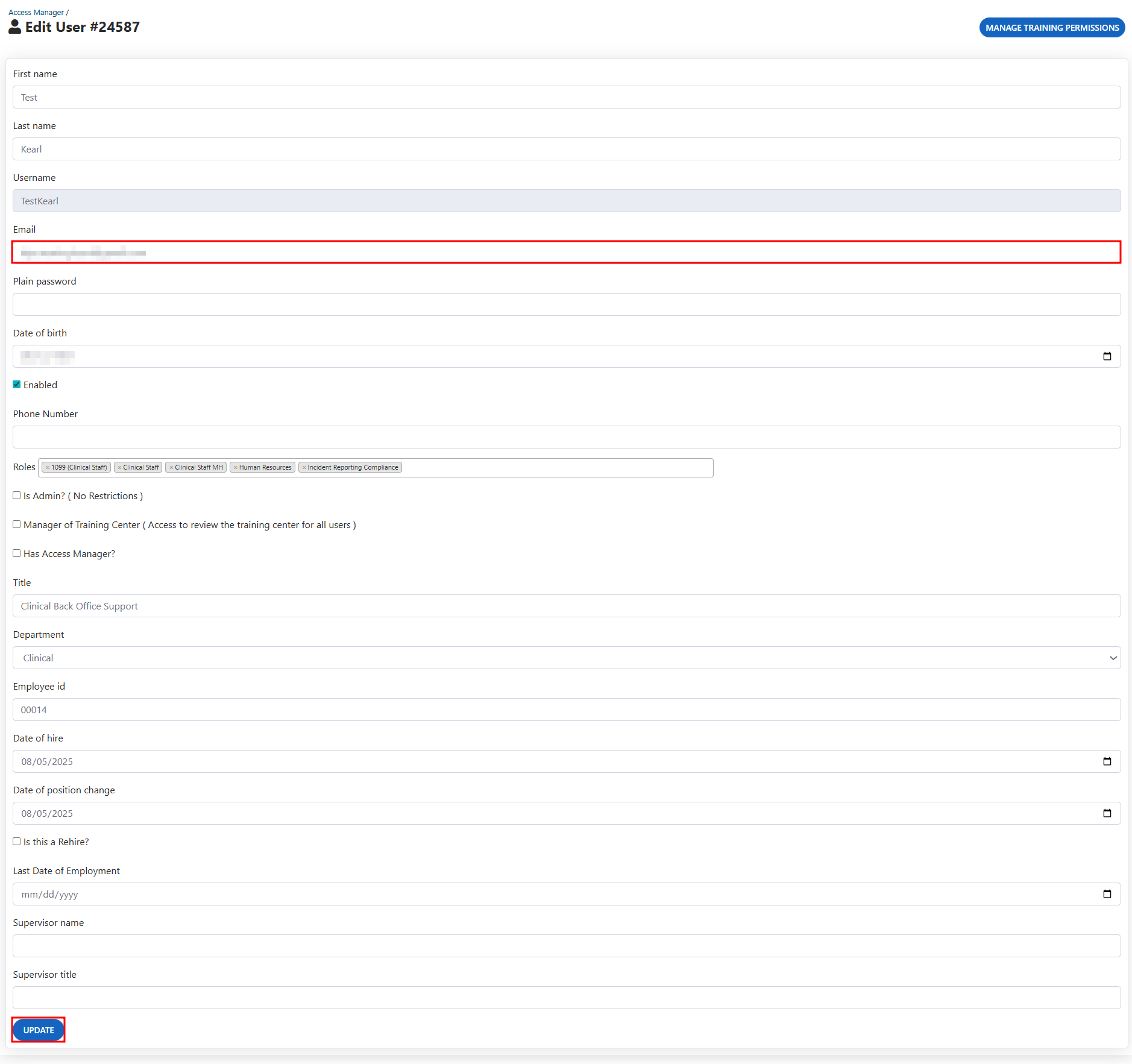Mark the Is this a Rehire? checkbox
The height and width of the screenshot is (1064, 1132).
click(x=17, y=842)
